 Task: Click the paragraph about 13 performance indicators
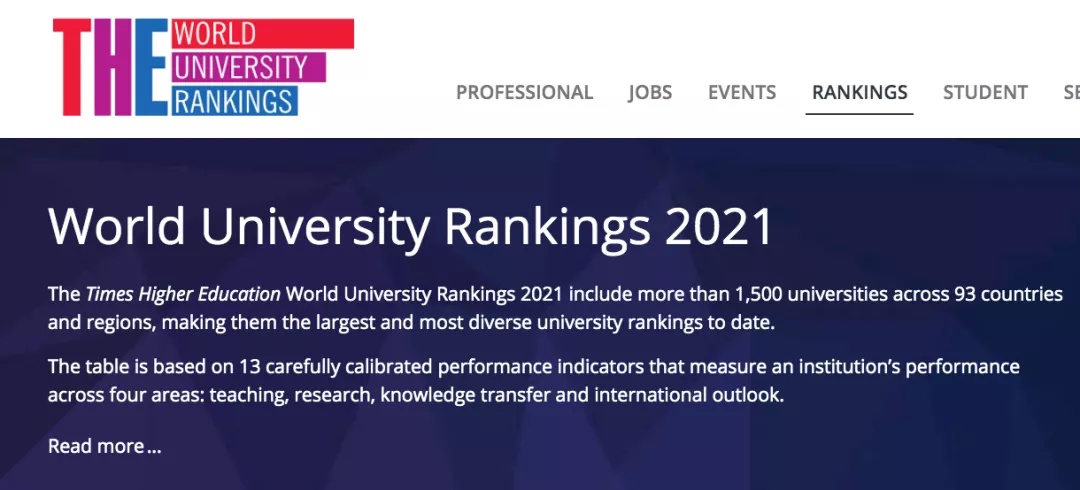coord(534,380)
